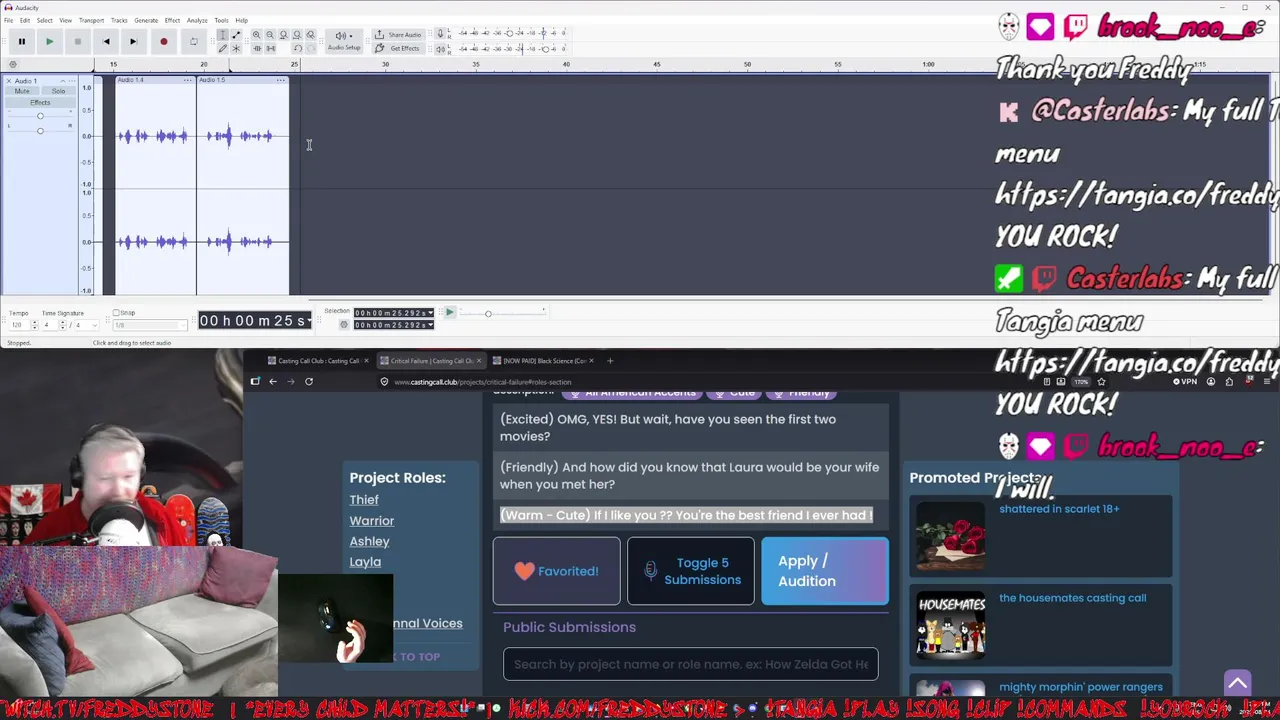The width and height of the screenshot is (1280, 720).
Task: Silence audio selection icon
Action: tap(270, 48)
